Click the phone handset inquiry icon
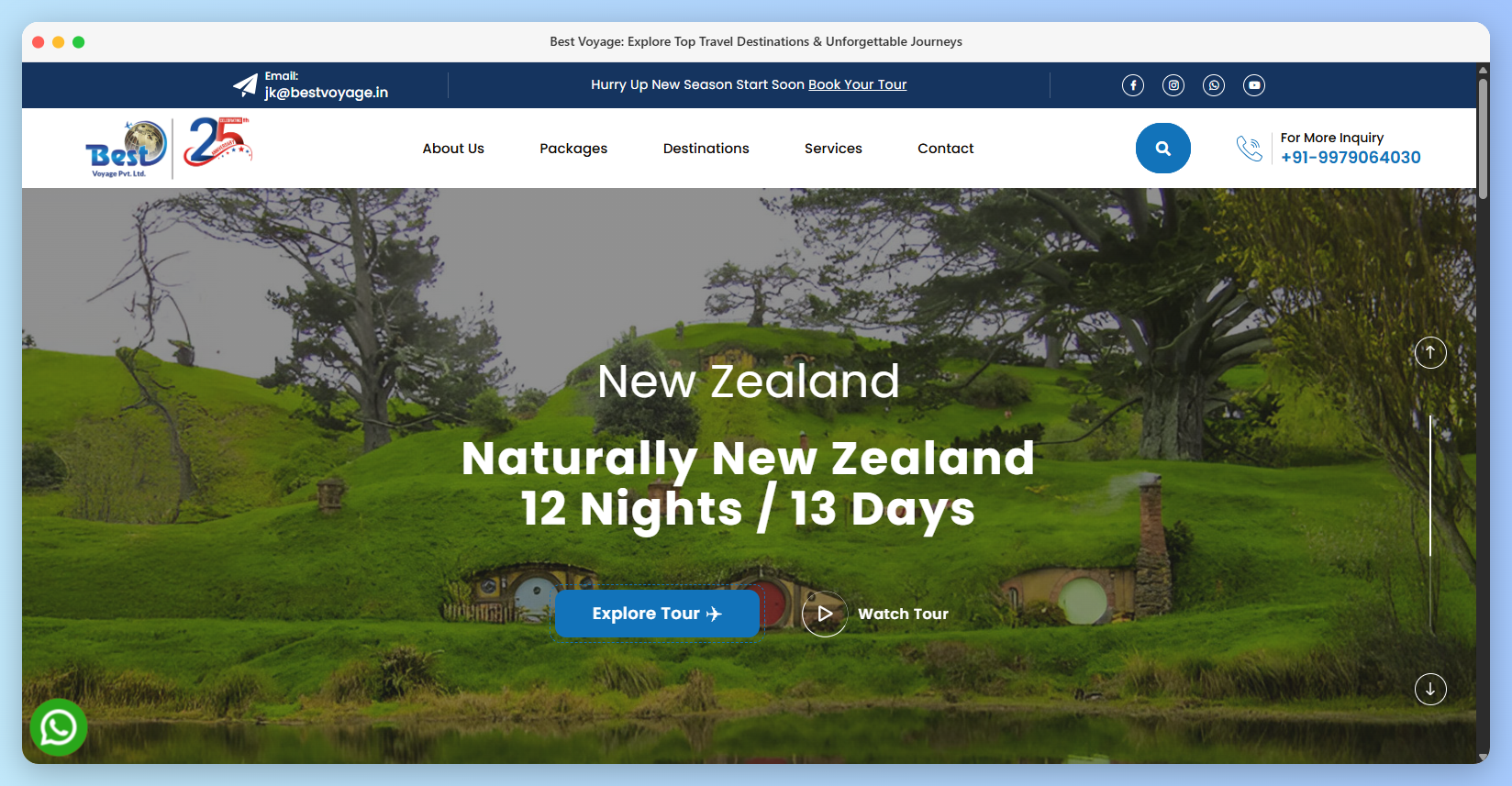 coord(1250,148)
